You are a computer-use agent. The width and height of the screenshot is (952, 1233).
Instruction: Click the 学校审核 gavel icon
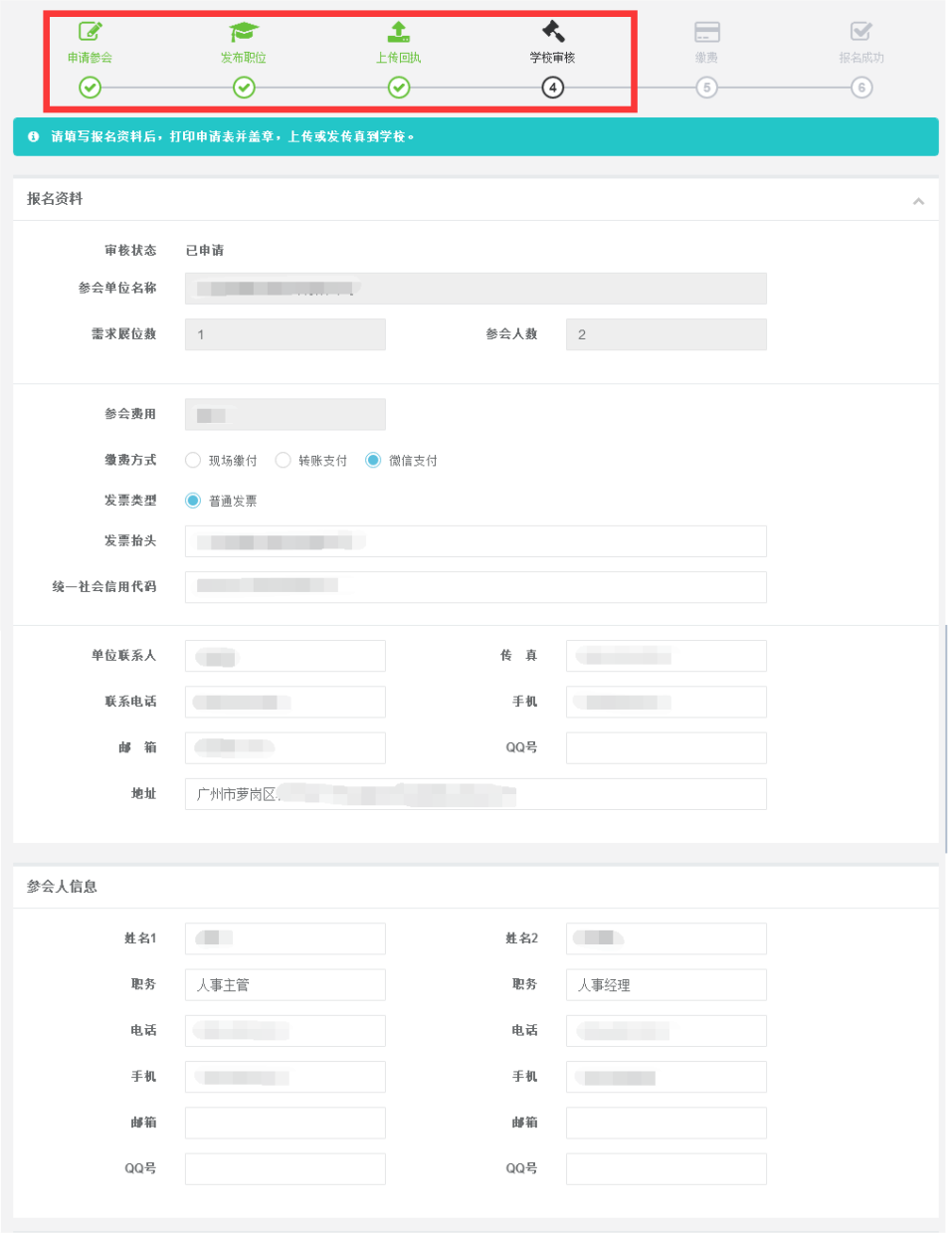coord(553,32)
